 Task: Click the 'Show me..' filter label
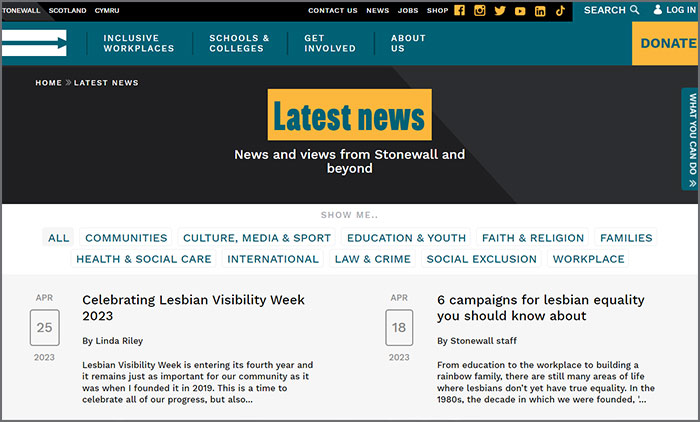click(x=349, y=215)
